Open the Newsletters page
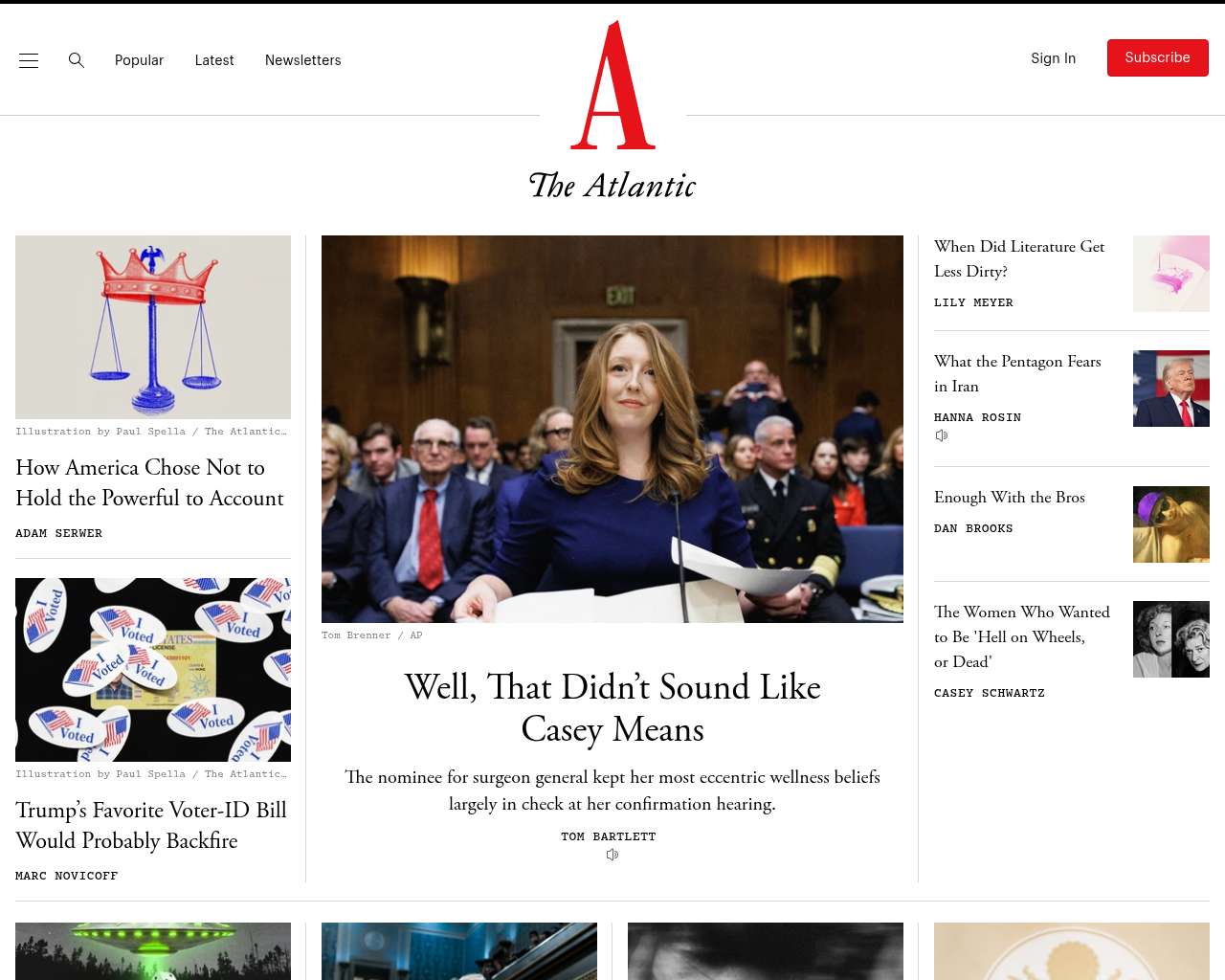The image size is (1225, 980). pos(303,60)
